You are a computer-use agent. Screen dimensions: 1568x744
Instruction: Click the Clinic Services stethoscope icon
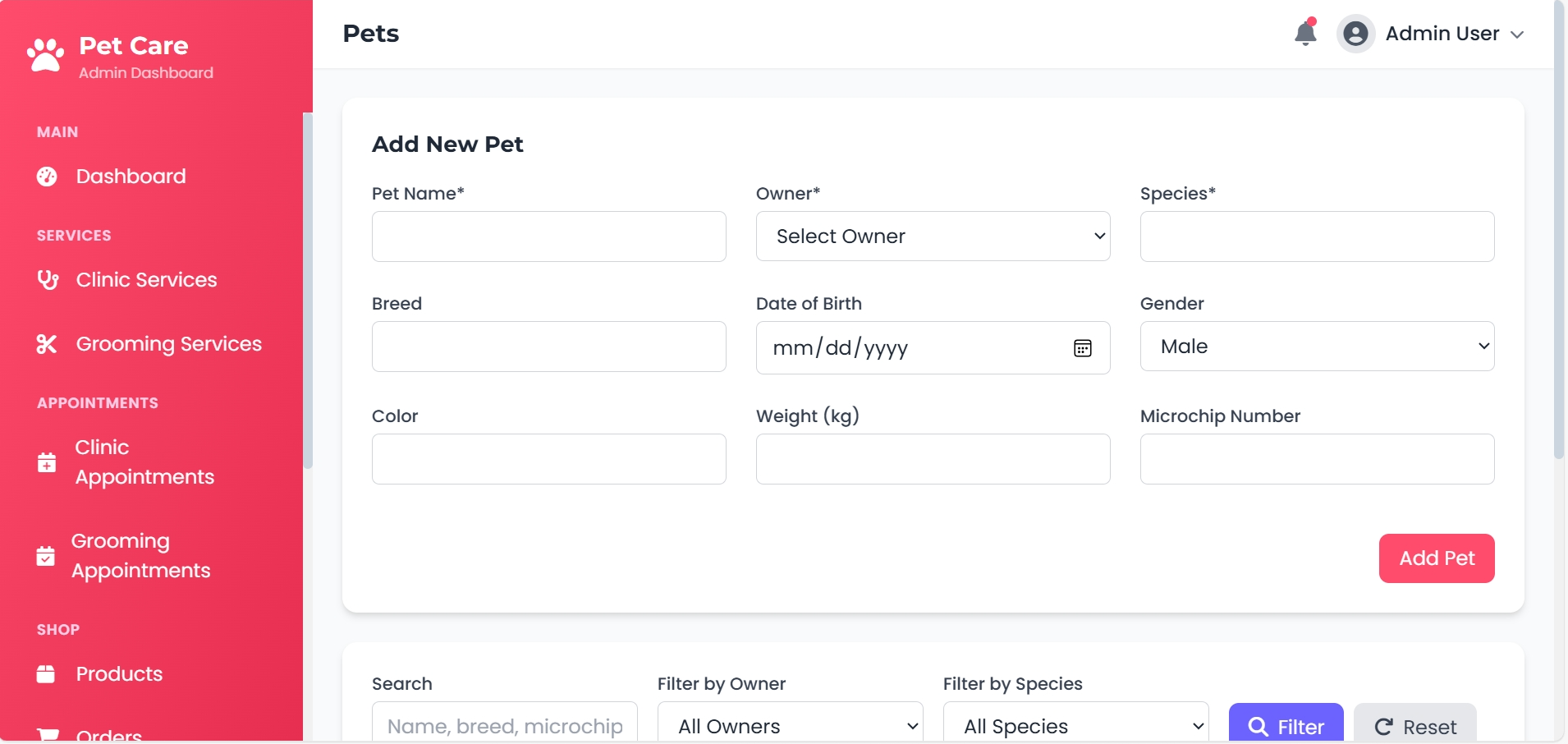tap(48, 280)
